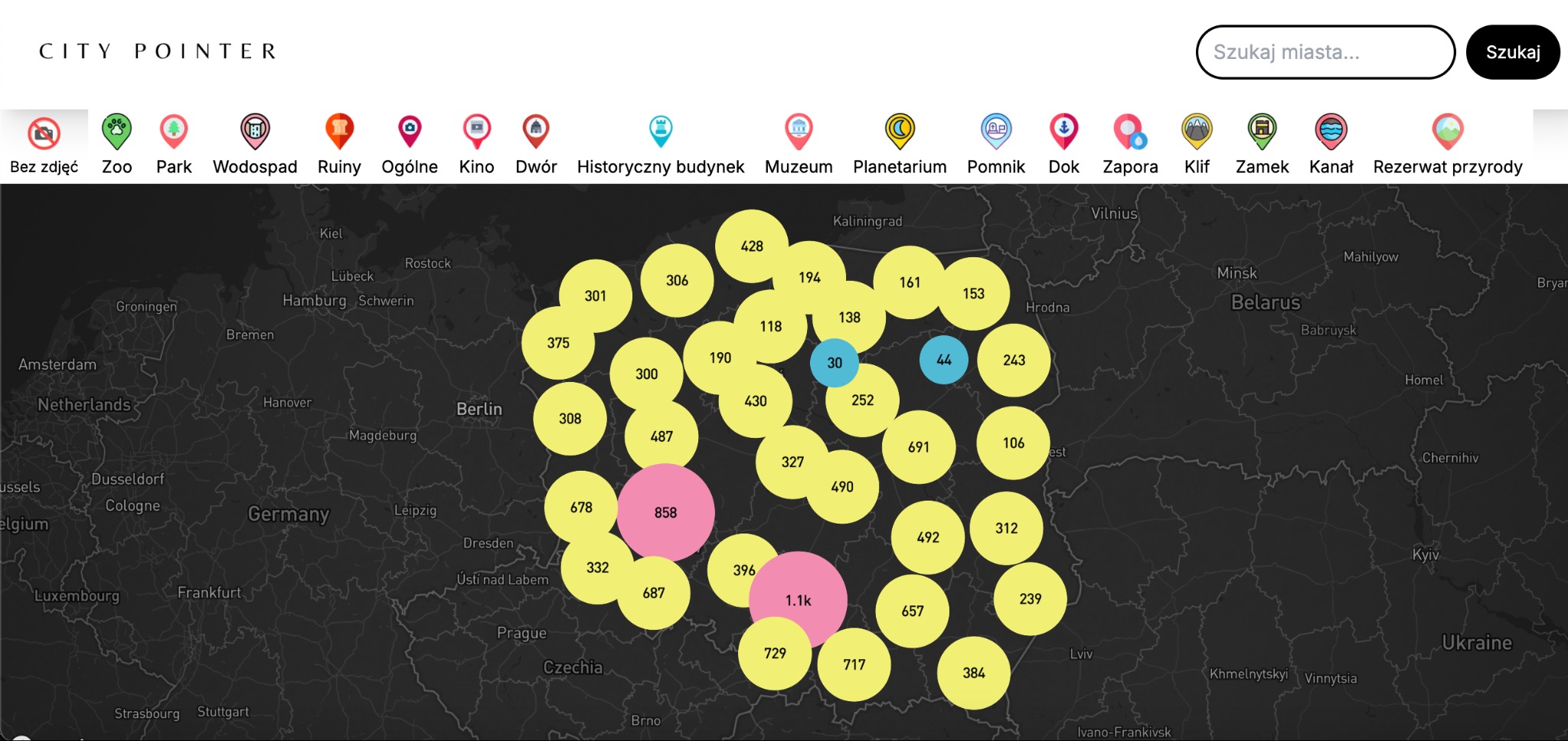Screen dimensions: 1568x741
Task: Toggle the Bez zdjęć filter
Action: [44, 132]
